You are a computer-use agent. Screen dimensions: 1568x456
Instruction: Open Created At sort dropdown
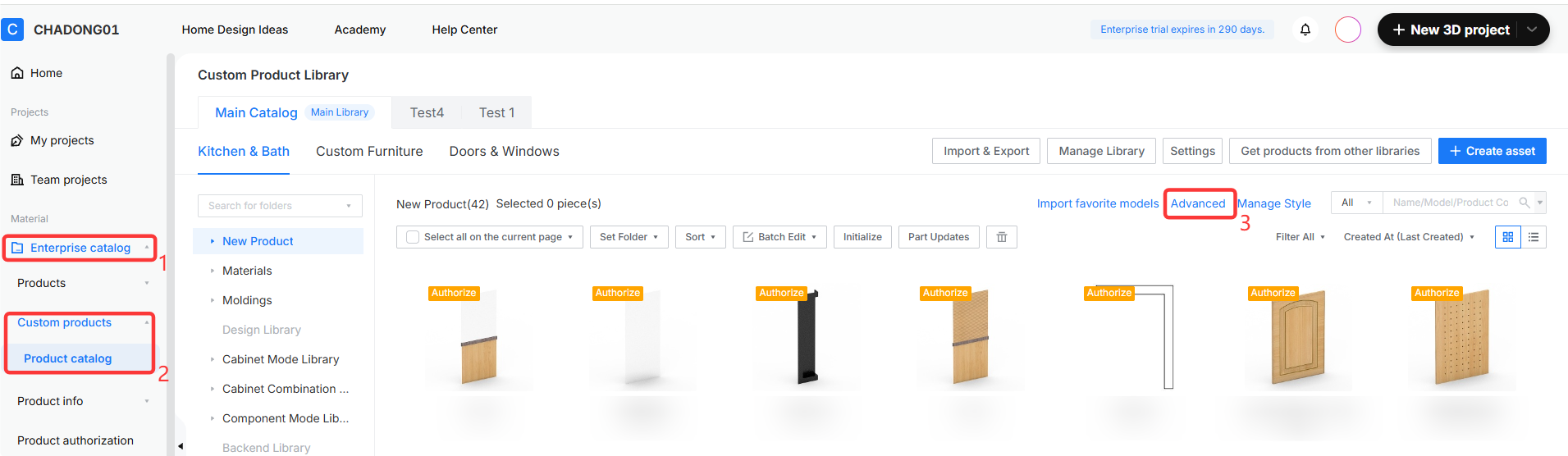(x=1409, y=237)
